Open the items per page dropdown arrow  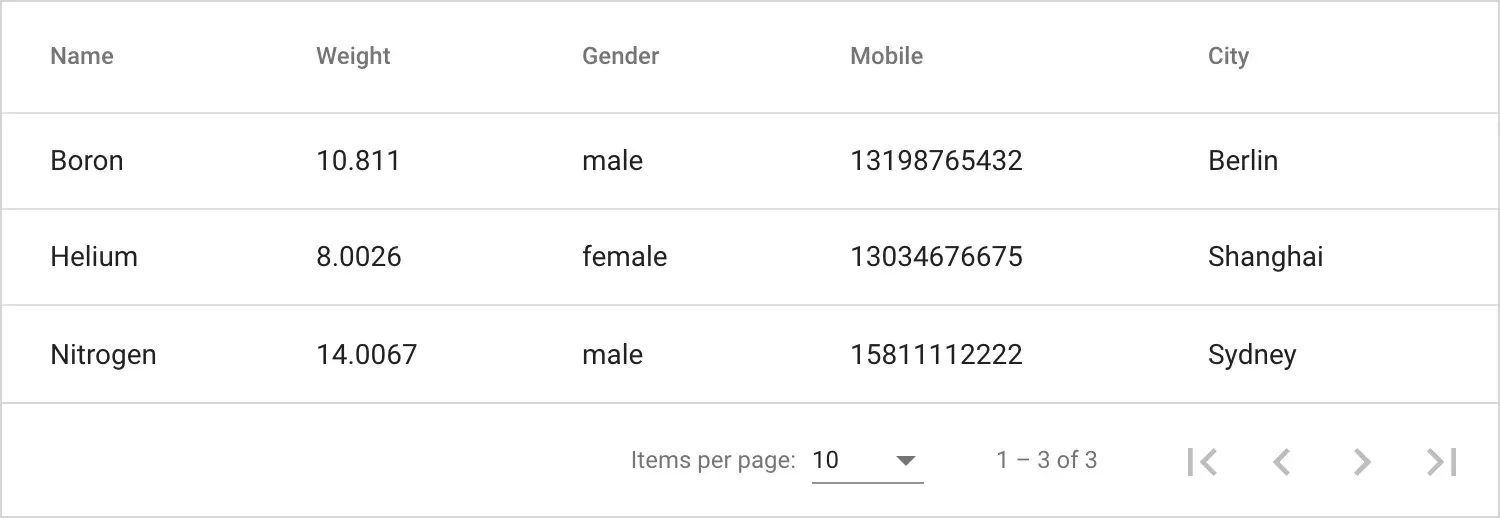[x=906, y=461]
